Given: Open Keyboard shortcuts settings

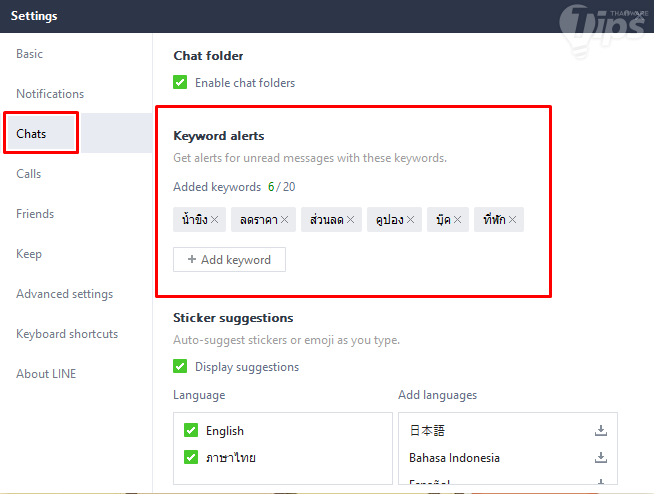Looking at the screenshot, I should point(76,334).
